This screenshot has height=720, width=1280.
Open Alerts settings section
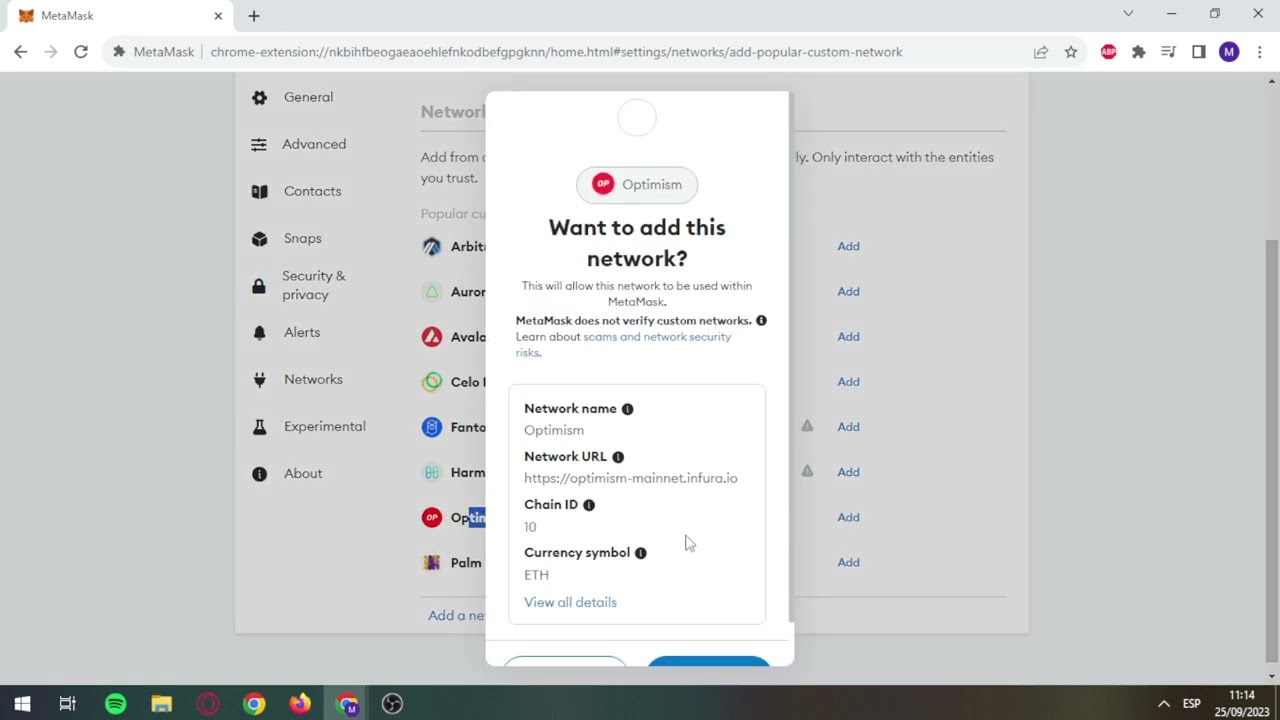(x=301, y=332)
